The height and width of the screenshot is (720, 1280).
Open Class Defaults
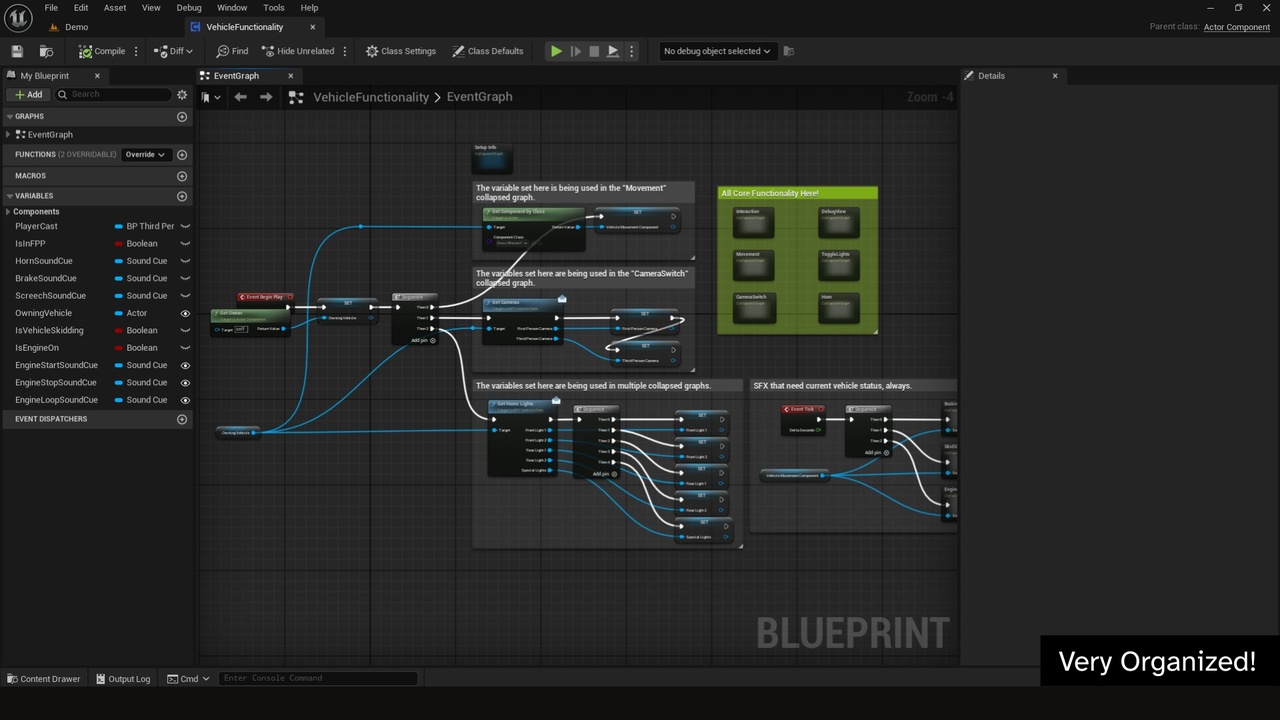click(x=488, y=51)
